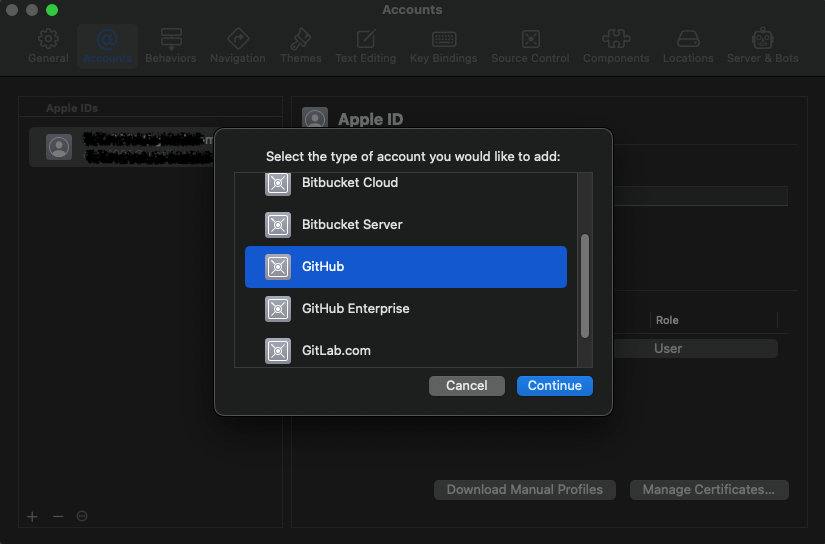Viewport: 825px width, 544px height.
Task: Click the GitLab.com account icon
Action: [278, 351]
